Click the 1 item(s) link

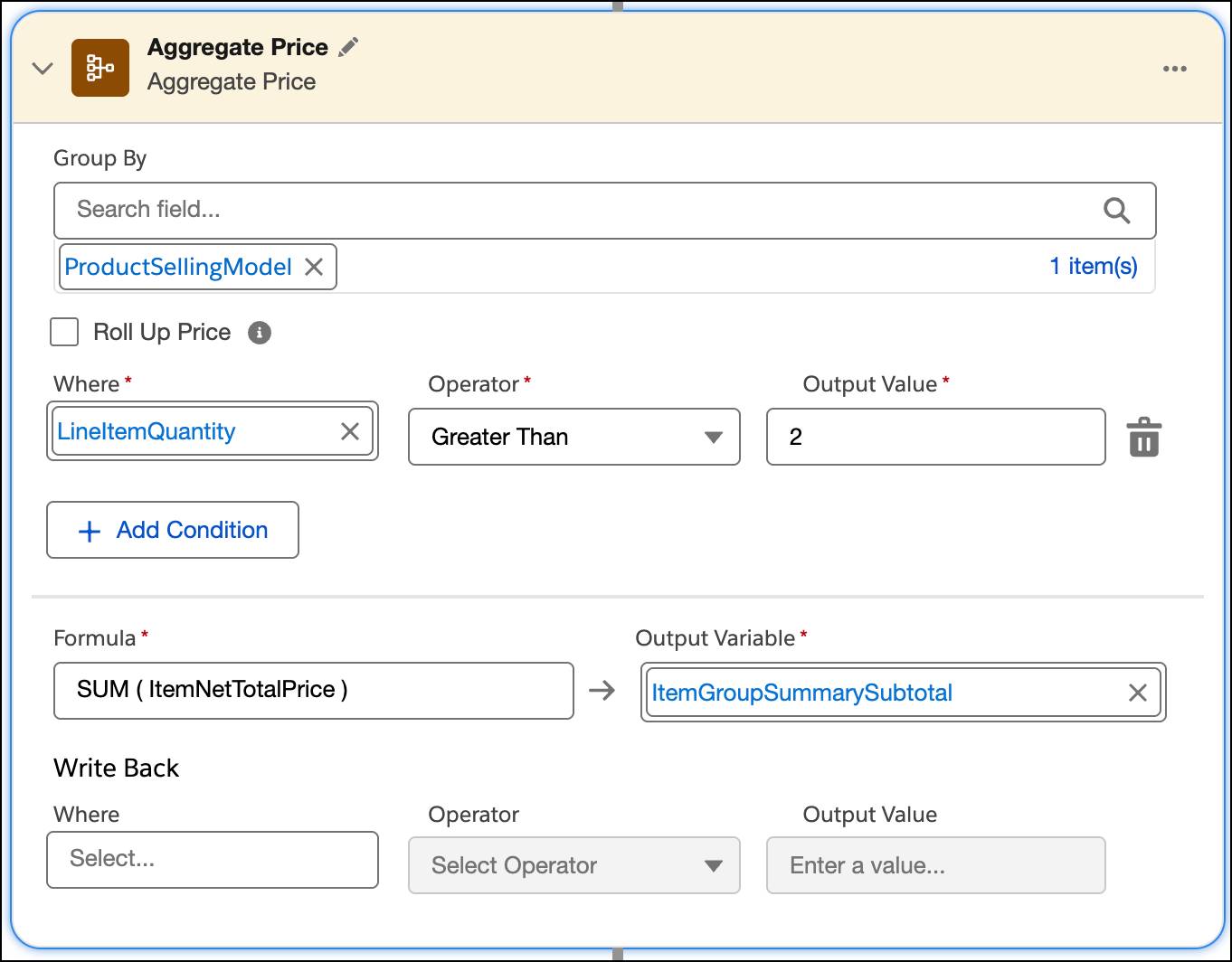(1093, 267)
